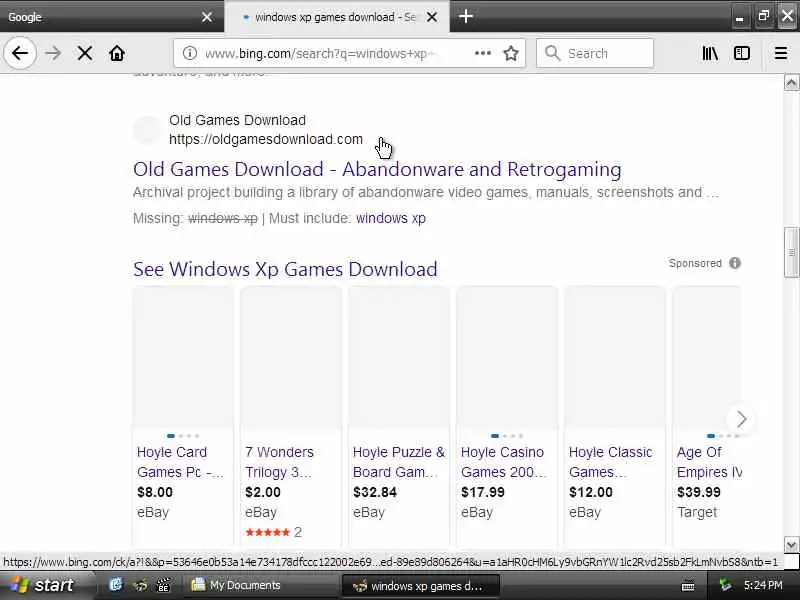Click the keyboard icon in system tray
The image size is (800, 600).
pyautogui.click(x=688, y=586)
